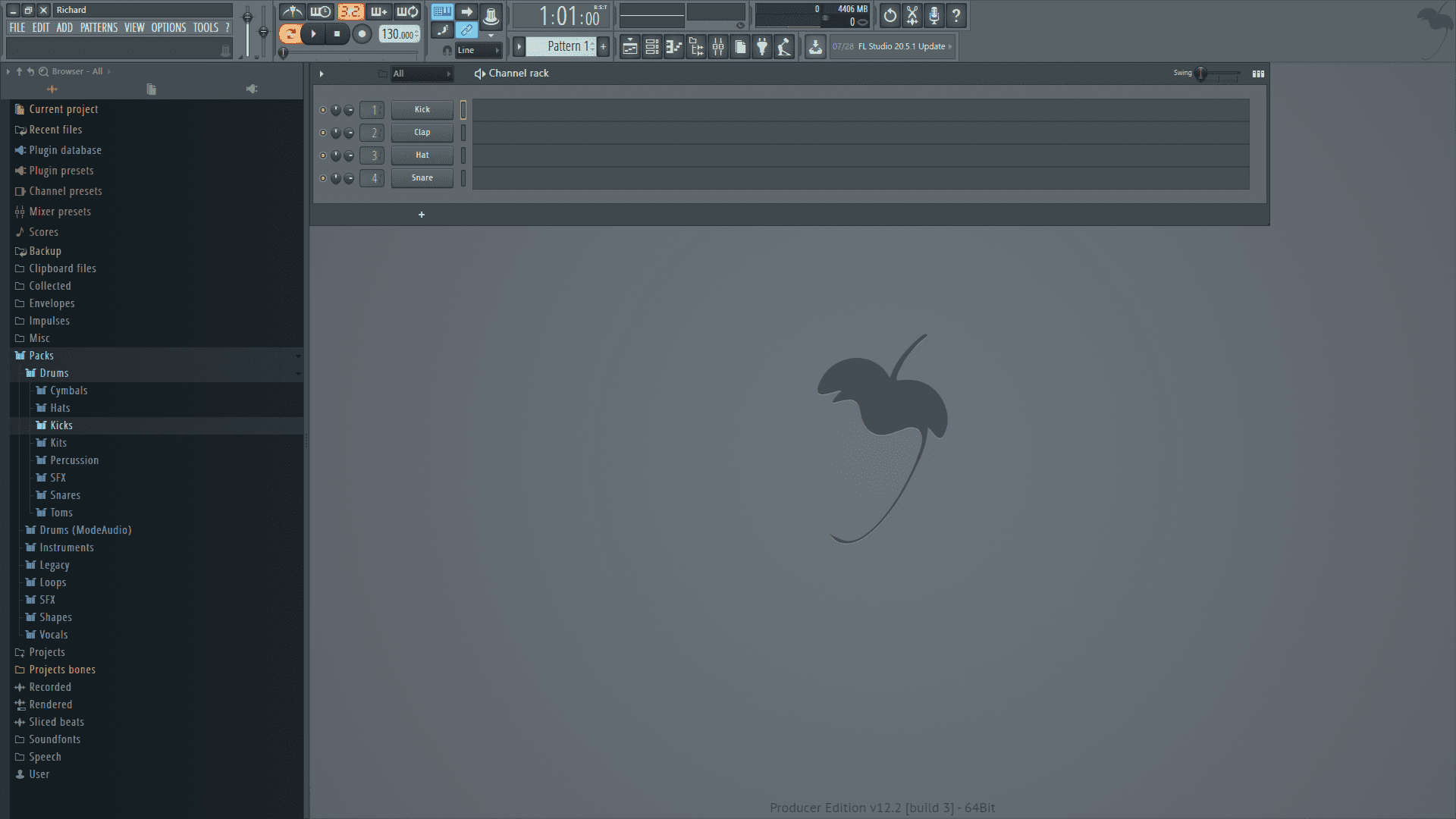Open the Channel rack options arrow

[322, 74]
